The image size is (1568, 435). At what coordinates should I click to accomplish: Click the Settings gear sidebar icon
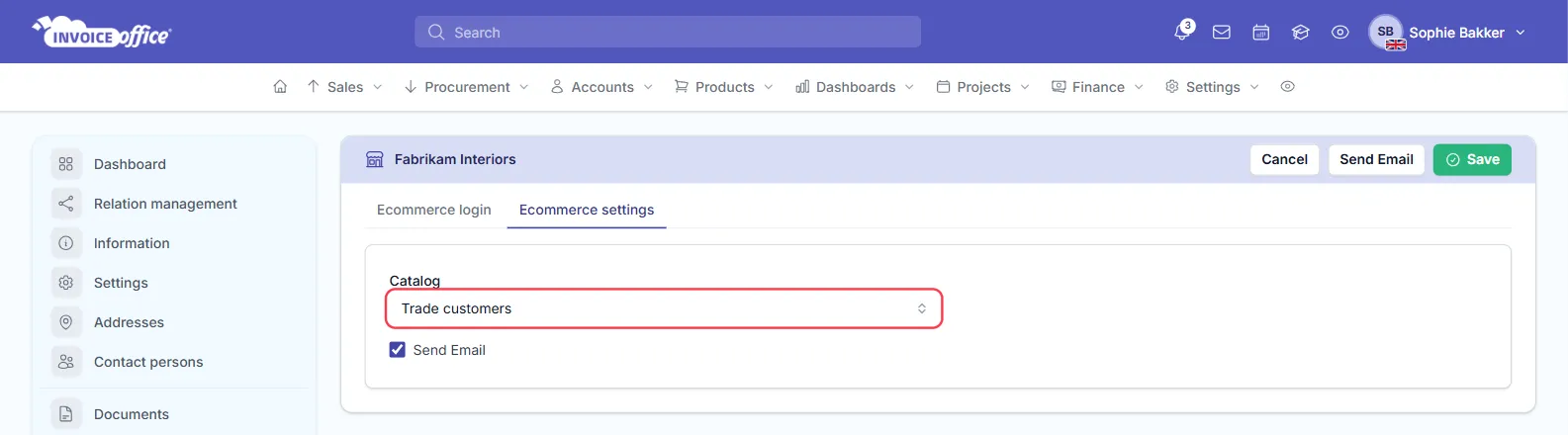pos(66,283)
